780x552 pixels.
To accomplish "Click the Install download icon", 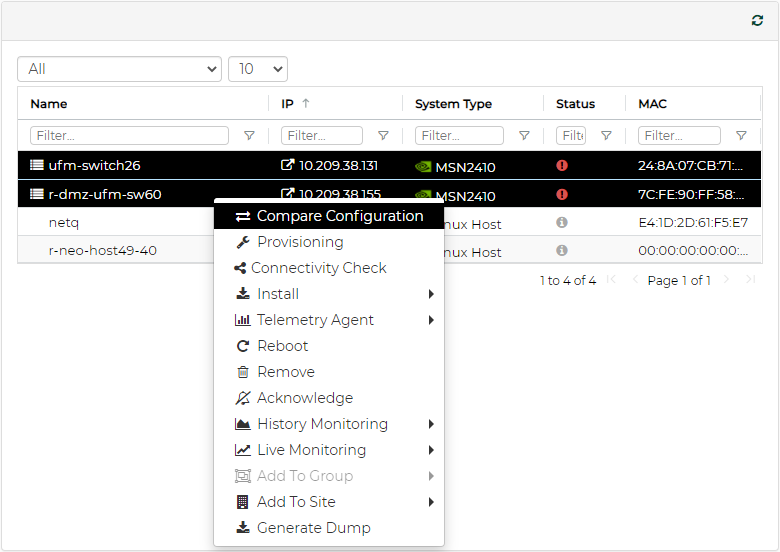I will coord(243,293).
